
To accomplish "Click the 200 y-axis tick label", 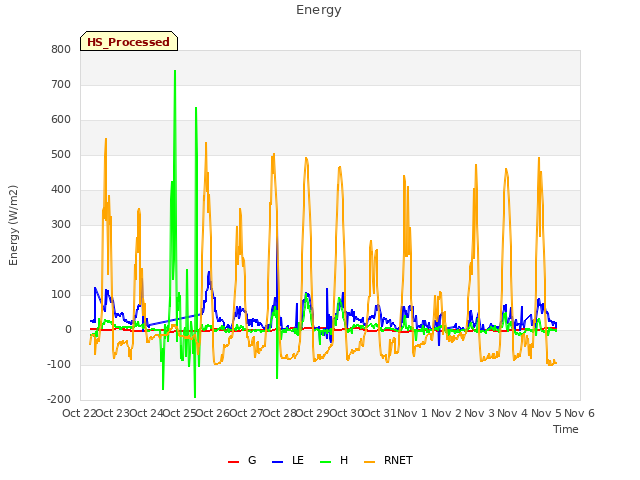I will [61, 260].
